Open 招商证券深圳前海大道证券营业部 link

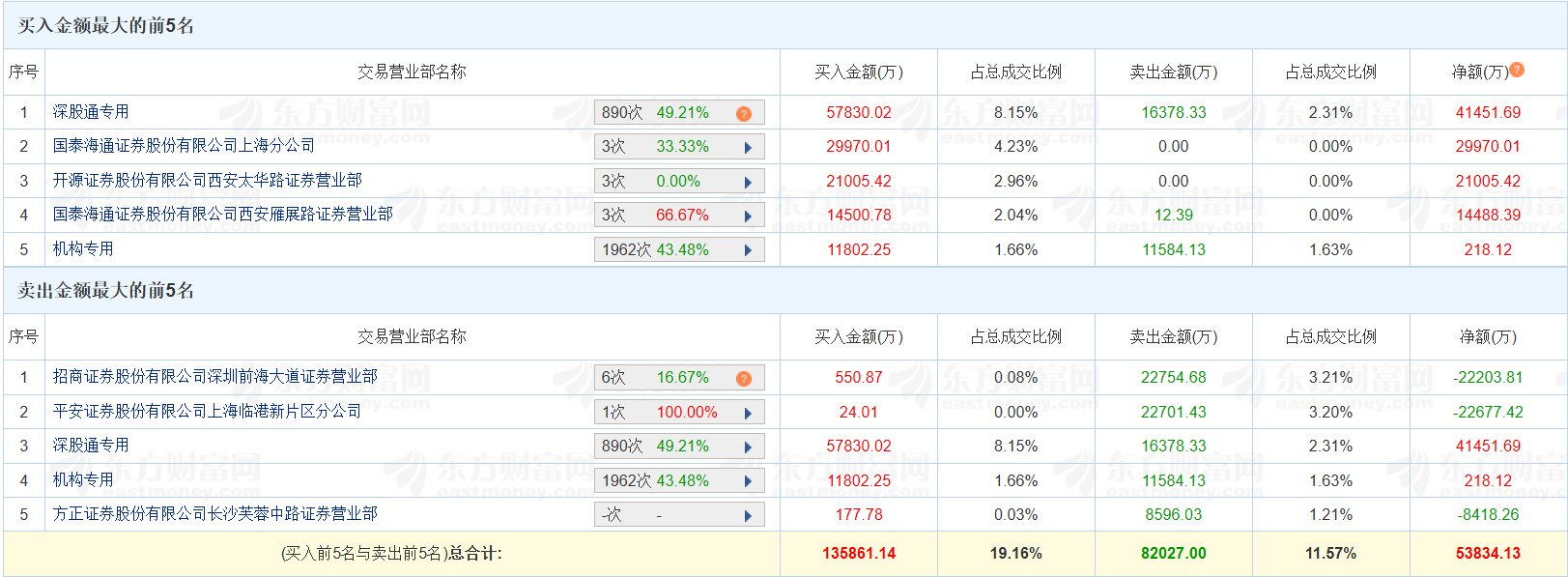(214, 377)
